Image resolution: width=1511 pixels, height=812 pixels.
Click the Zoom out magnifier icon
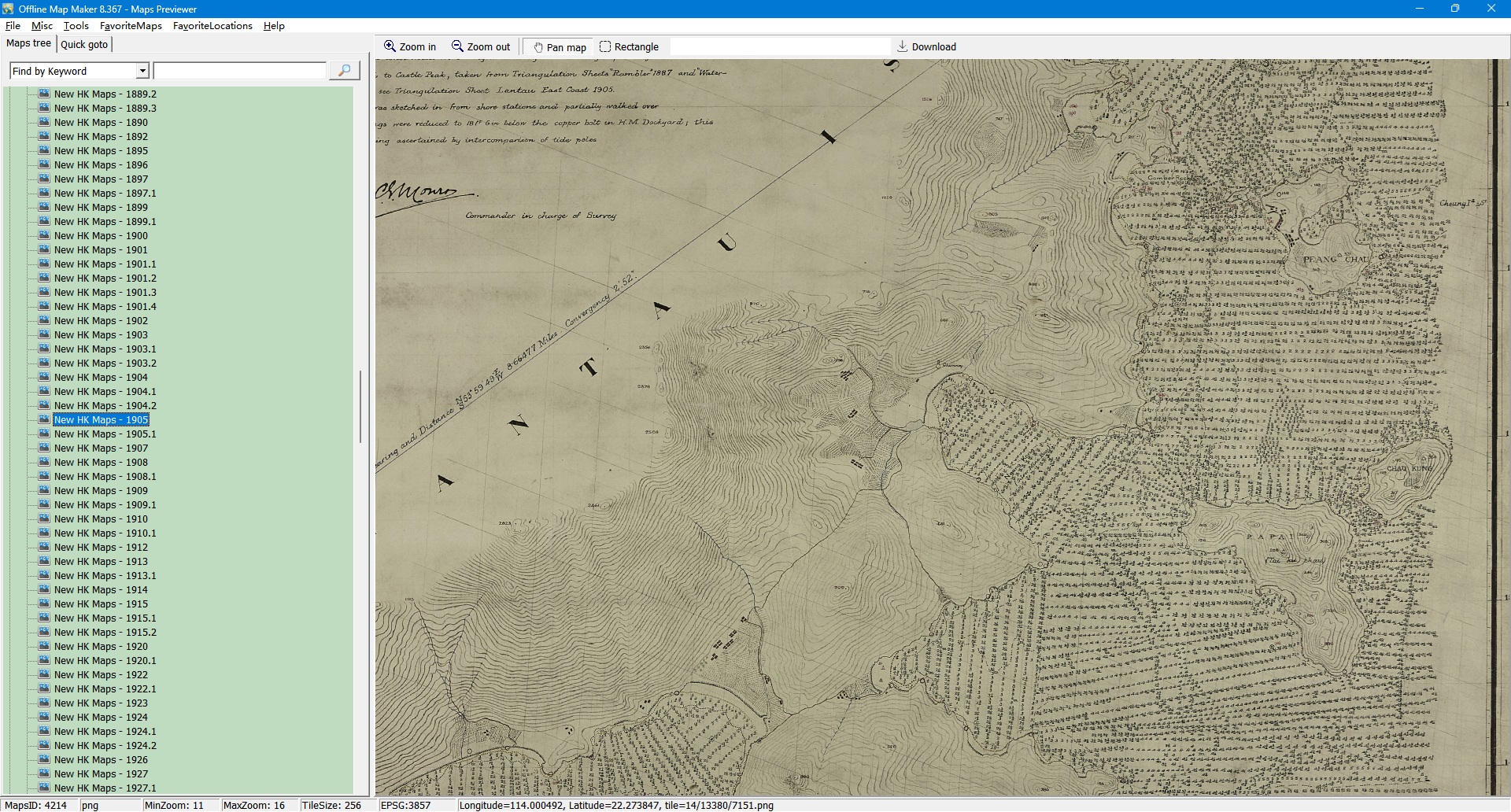457,46
